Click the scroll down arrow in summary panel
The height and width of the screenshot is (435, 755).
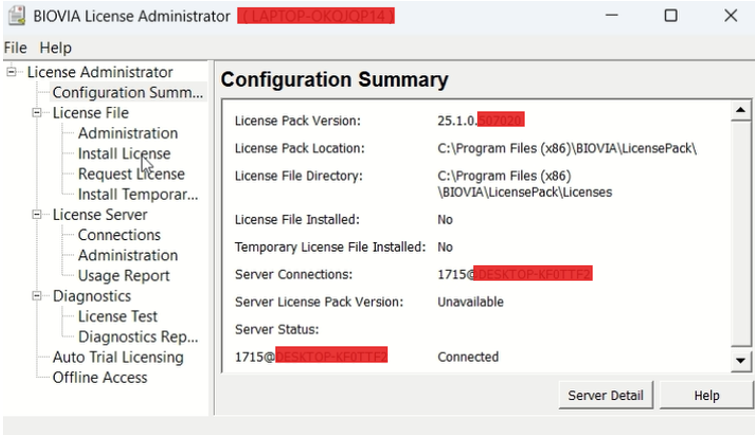tap(741, 359)
